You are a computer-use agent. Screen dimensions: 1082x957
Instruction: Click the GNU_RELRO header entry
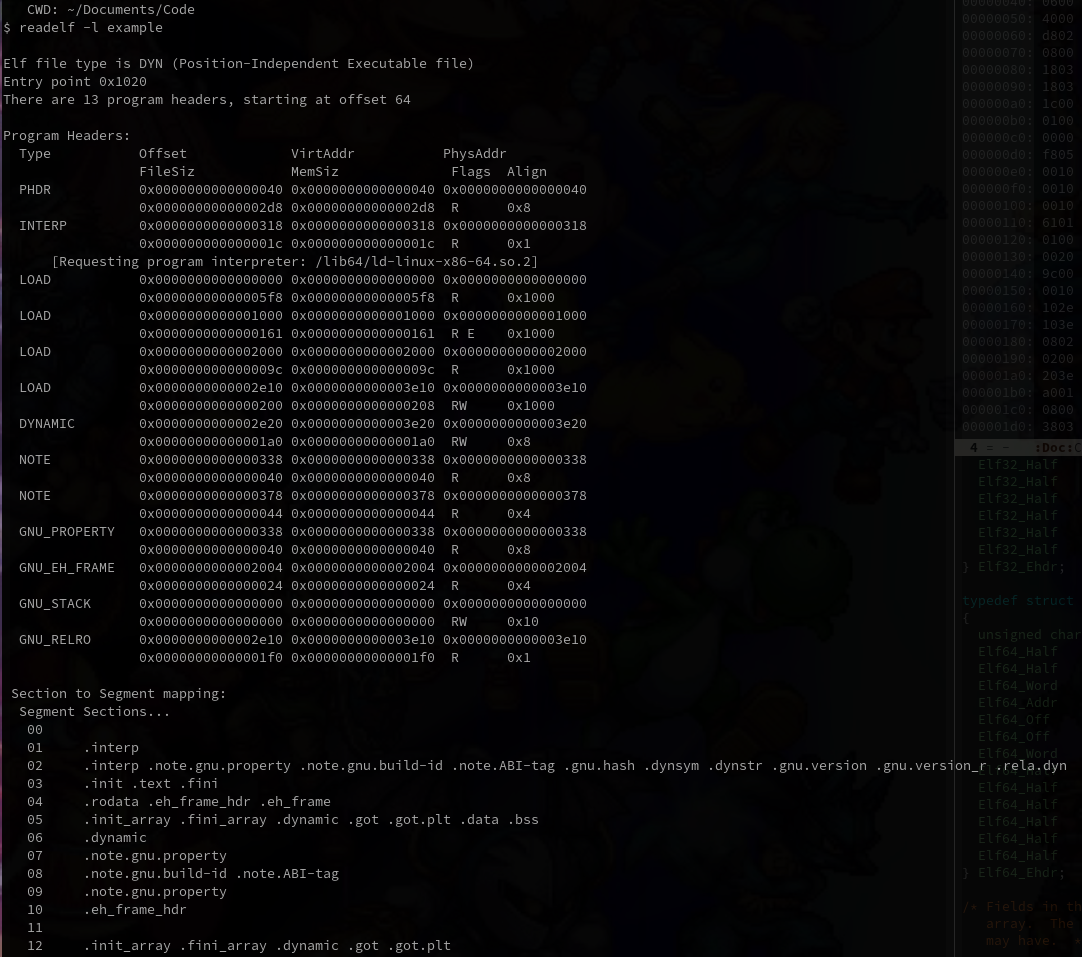pyautogui.click(x=55, y=639)
